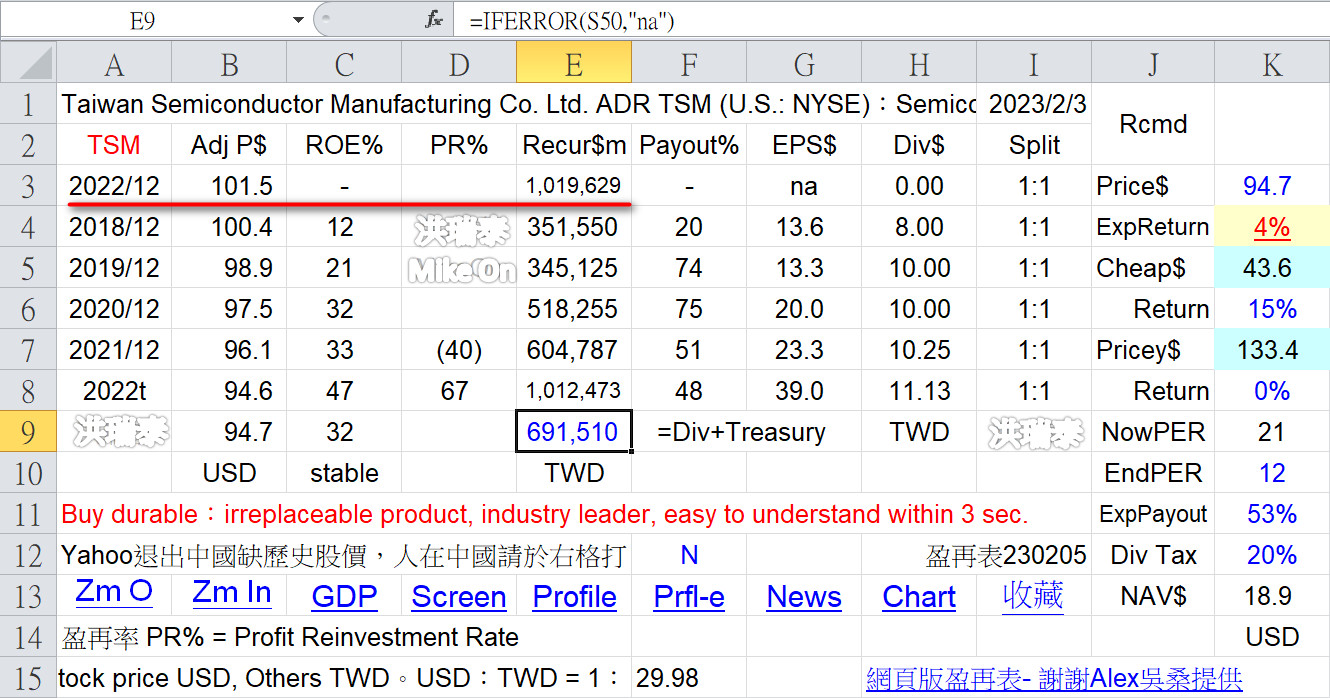
Task: Select column K header
Action: pos(1272,64)
